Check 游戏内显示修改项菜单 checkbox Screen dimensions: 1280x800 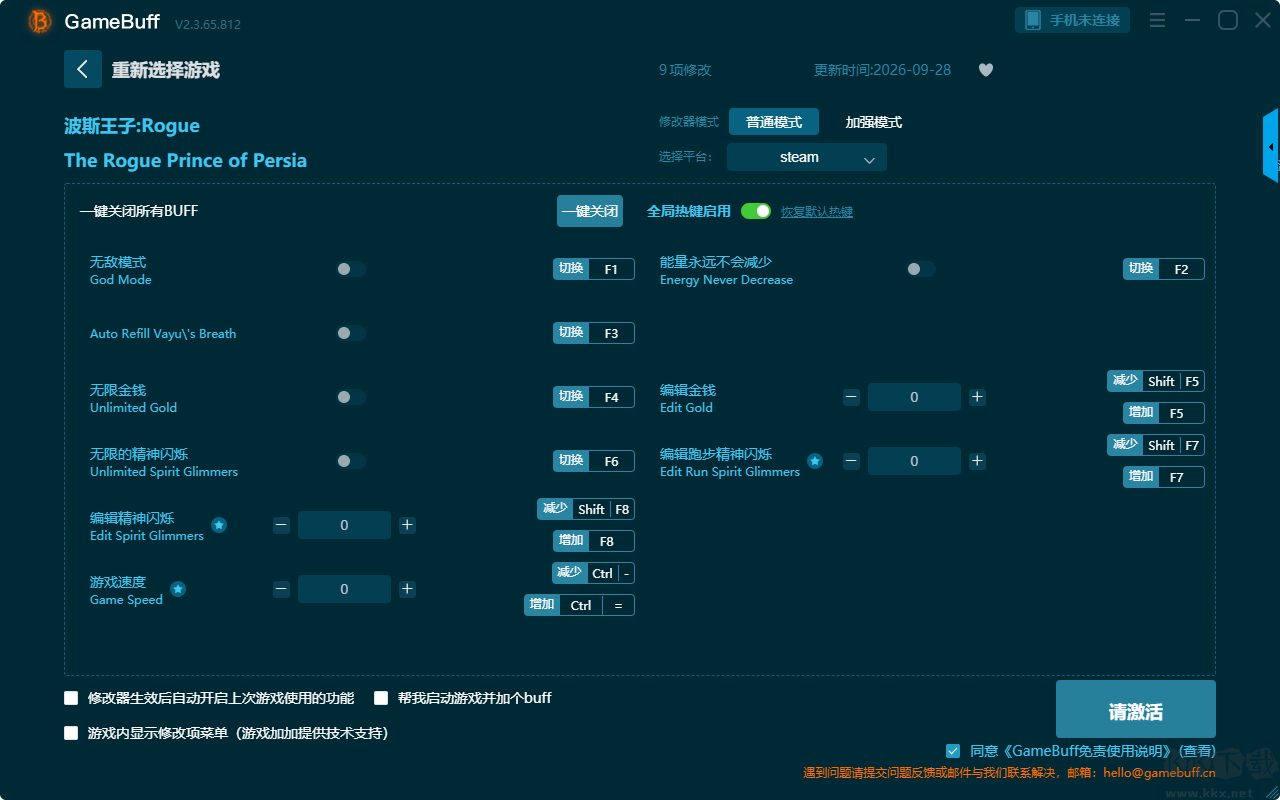(71, 733)
